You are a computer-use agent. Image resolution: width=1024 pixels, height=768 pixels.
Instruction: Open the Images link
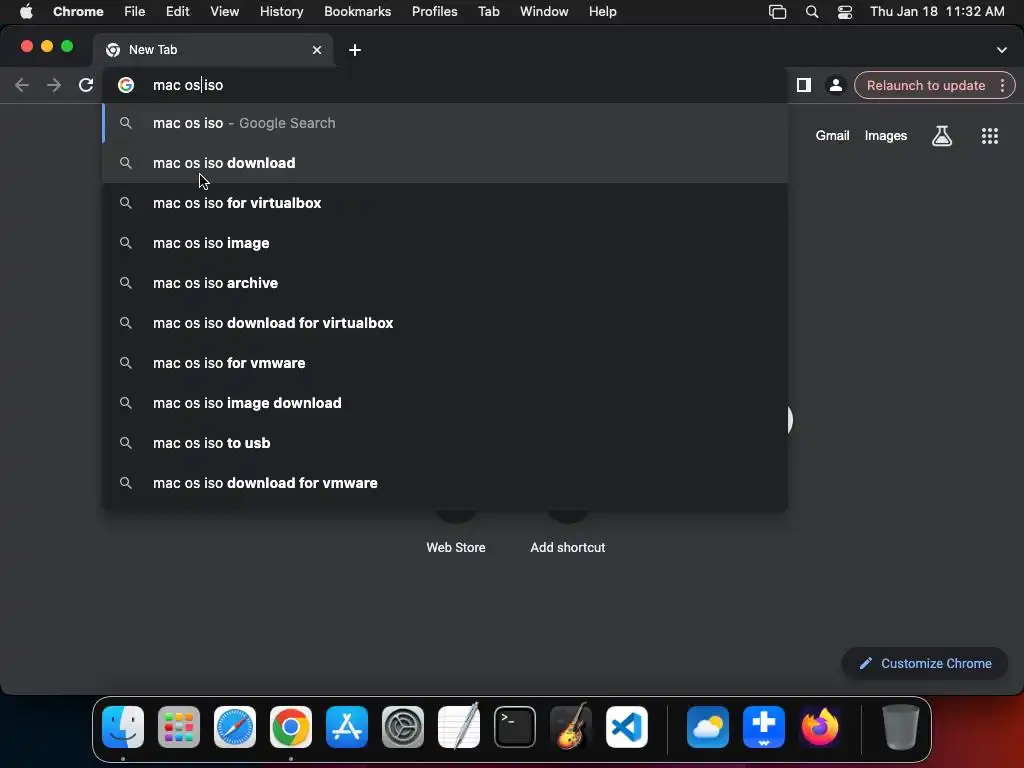click(x=886, y=136)
